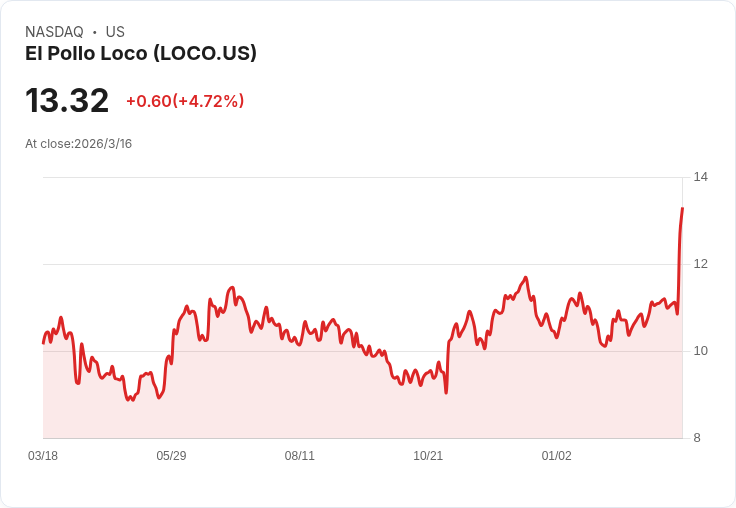Viewport: 736px width, 508px height.
Task: Click the NASDAQ exchange label
Action: tap(54, 32)
